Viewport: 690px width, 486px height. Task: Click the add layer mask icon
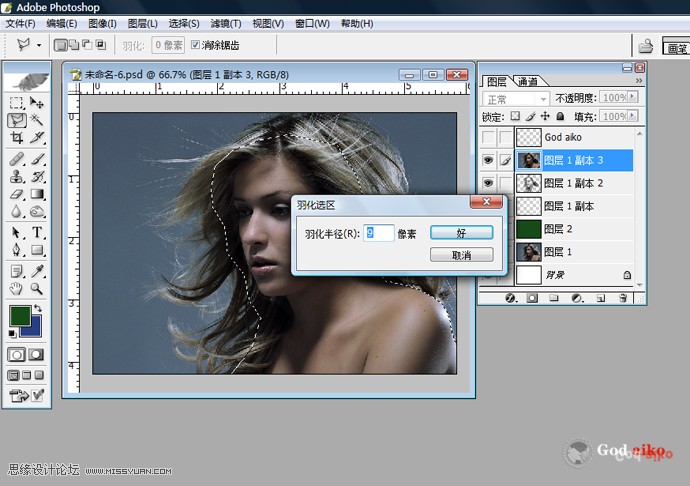[x=532, y=297]
